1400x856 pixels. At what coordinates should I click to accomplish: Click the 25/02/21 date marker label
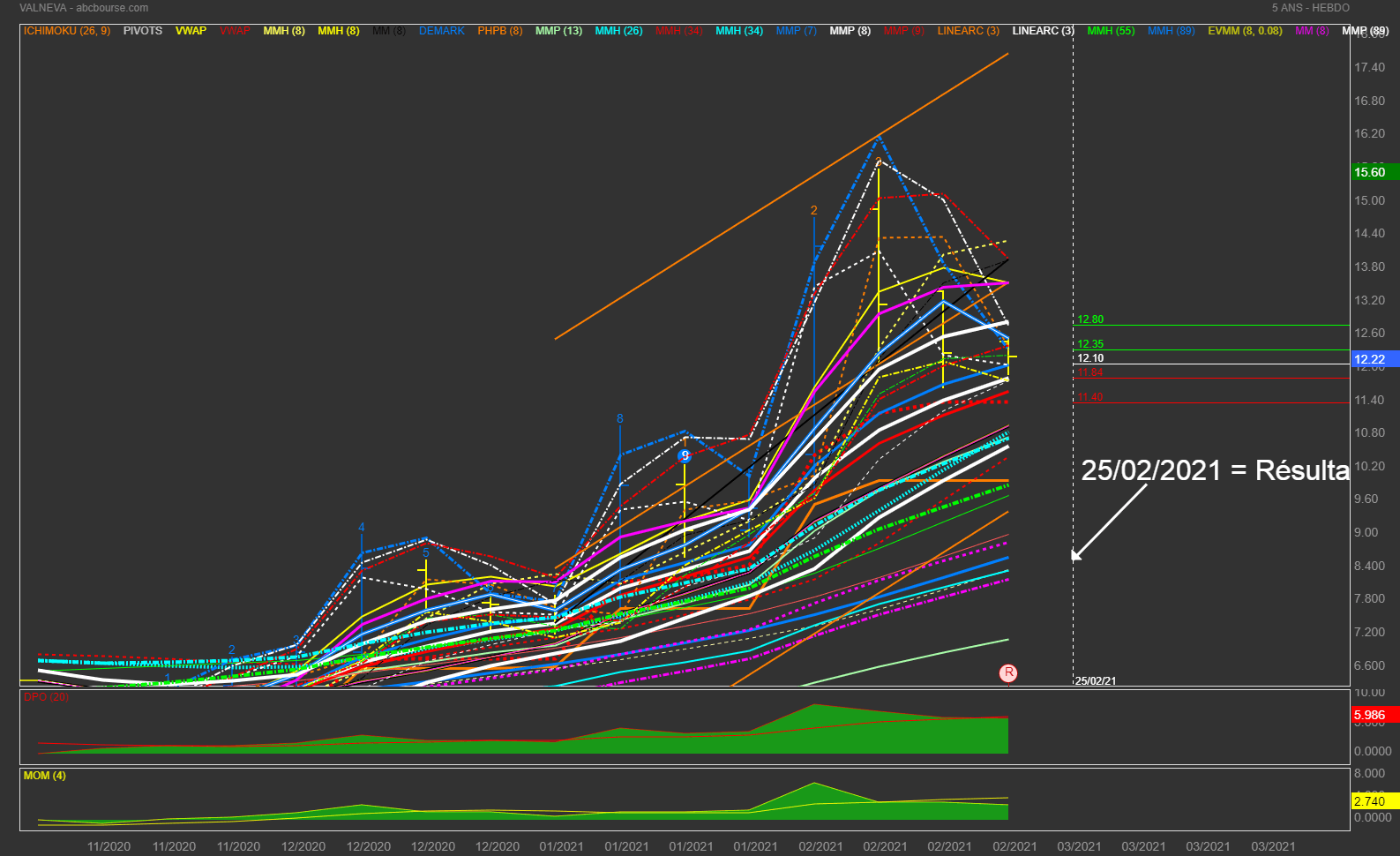click(1096, 681)
